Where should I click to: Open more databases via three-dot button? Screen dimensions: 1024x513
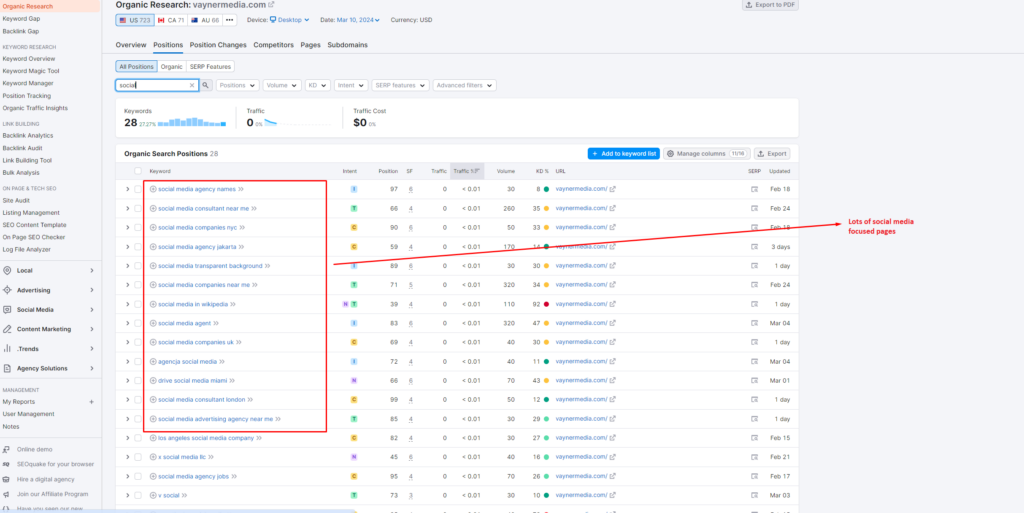tap(229, 20)
